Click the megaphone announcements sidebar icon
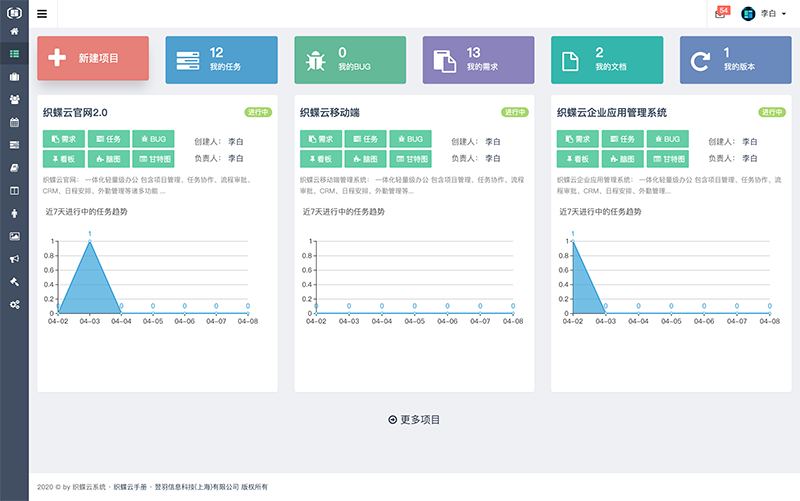Viewport: 800px width, 501px height. click(x=14, y=258)
